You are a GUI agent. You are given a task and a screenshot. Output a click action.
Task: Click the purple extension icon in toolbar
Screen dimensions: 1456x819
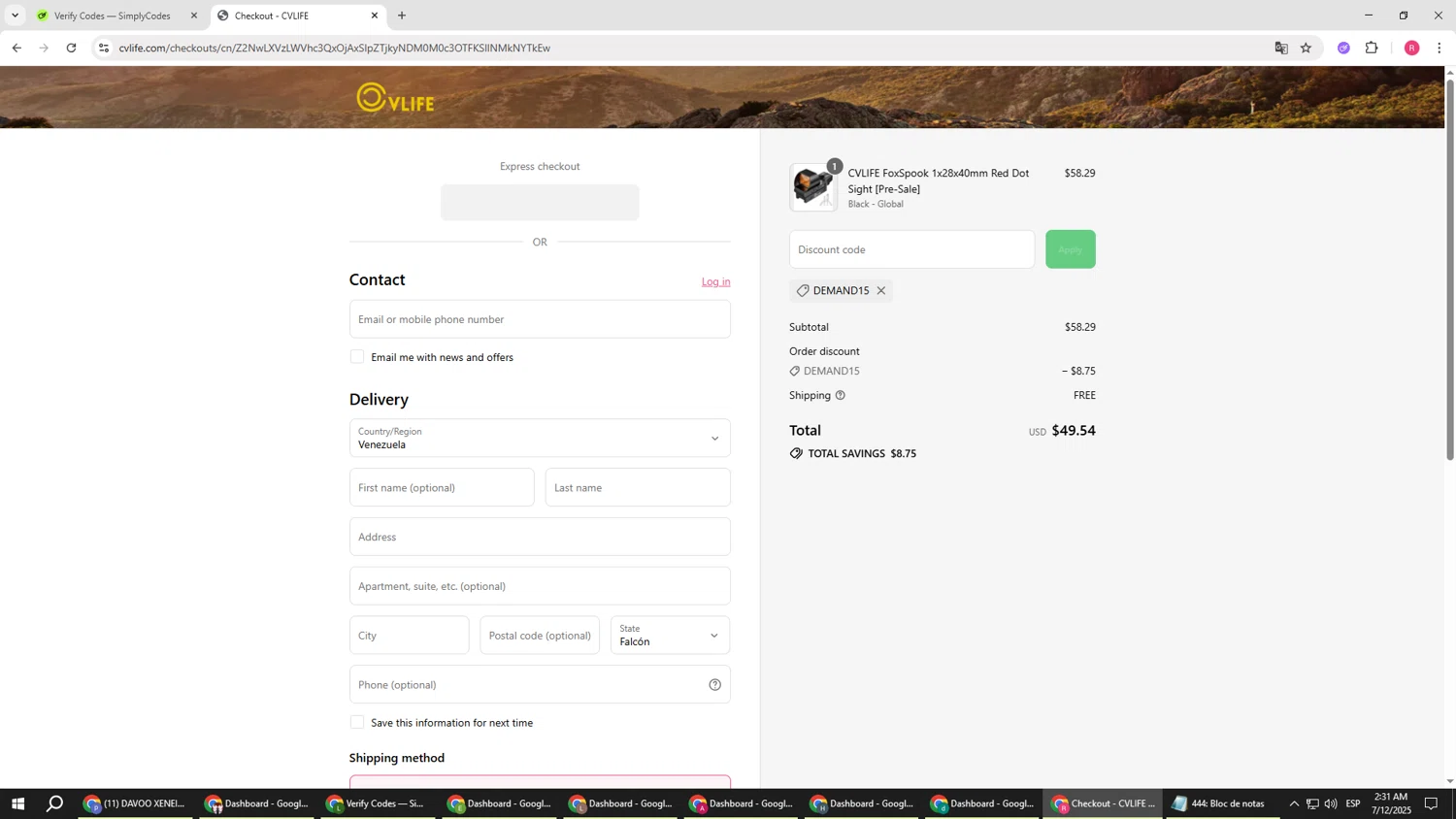coord(1343,48)
